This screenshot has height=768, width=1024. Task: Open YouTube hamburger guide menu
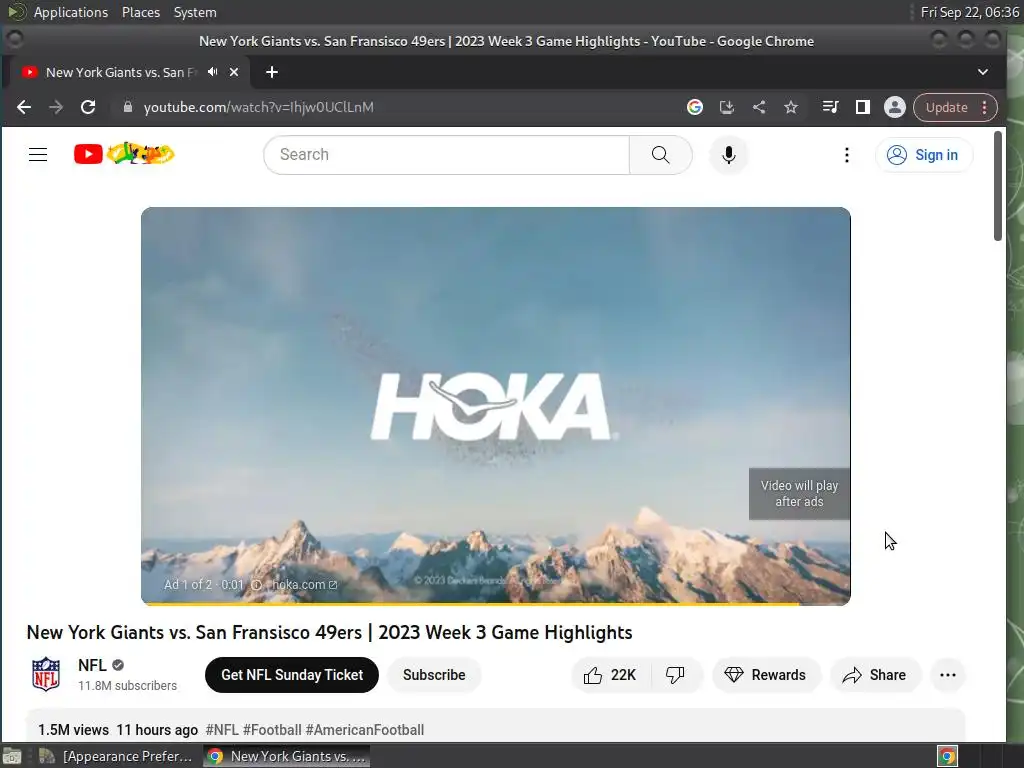click(x=38, y=155)
